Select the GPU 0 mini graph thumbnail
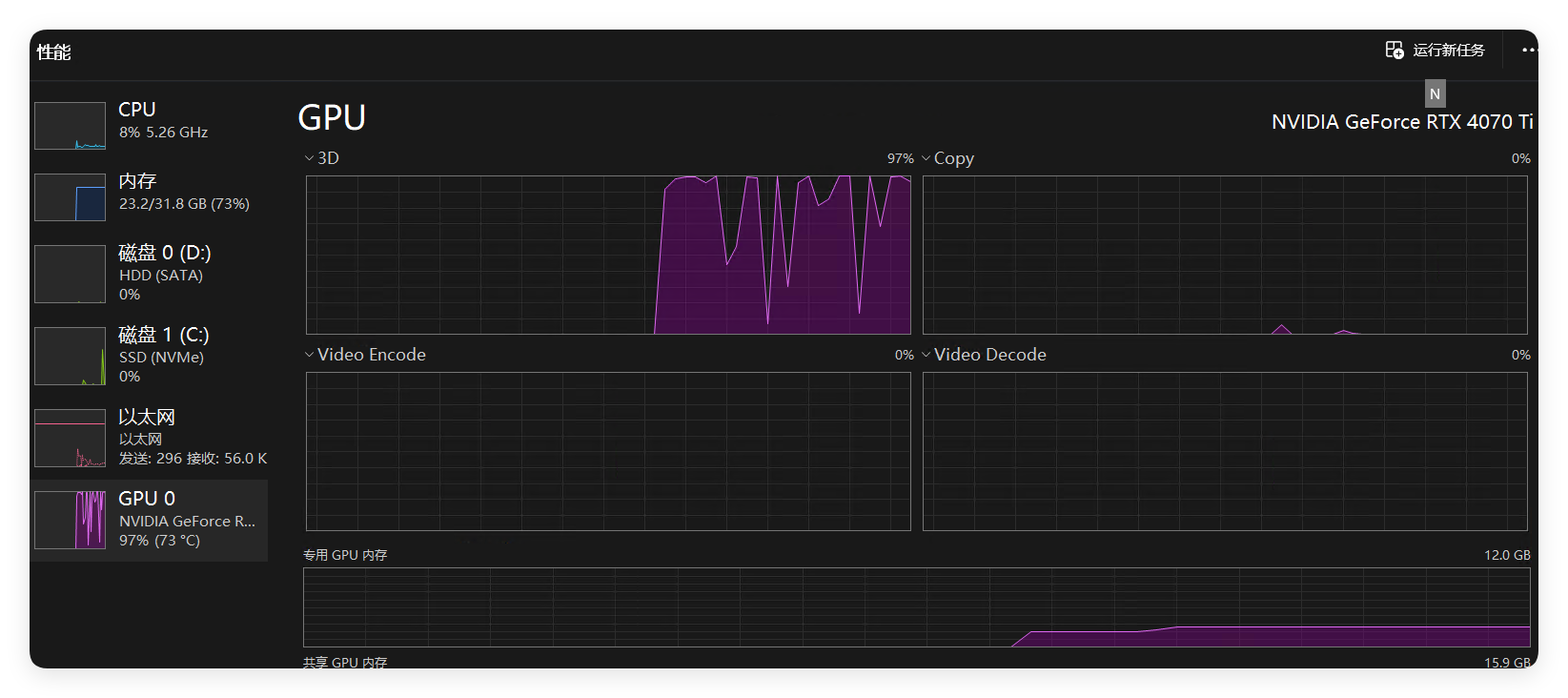The width and height of the screenshot is (1568, 698). (x=70, y=520)
